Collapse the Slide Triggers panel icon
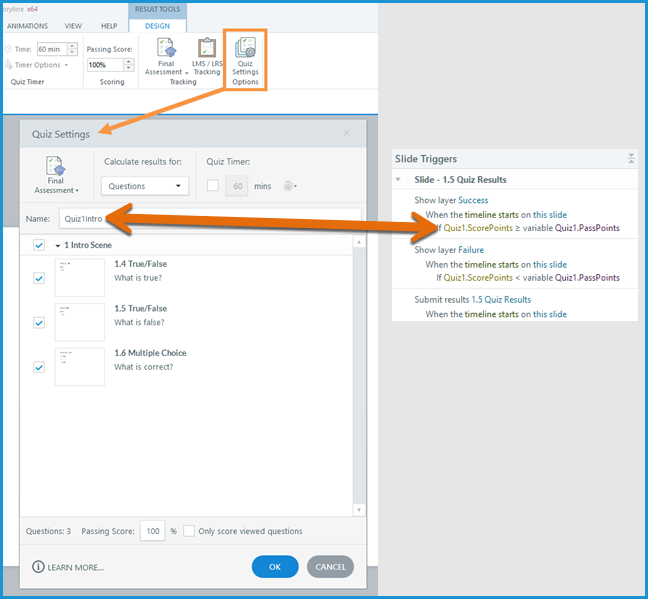 [x=631, y=159]
